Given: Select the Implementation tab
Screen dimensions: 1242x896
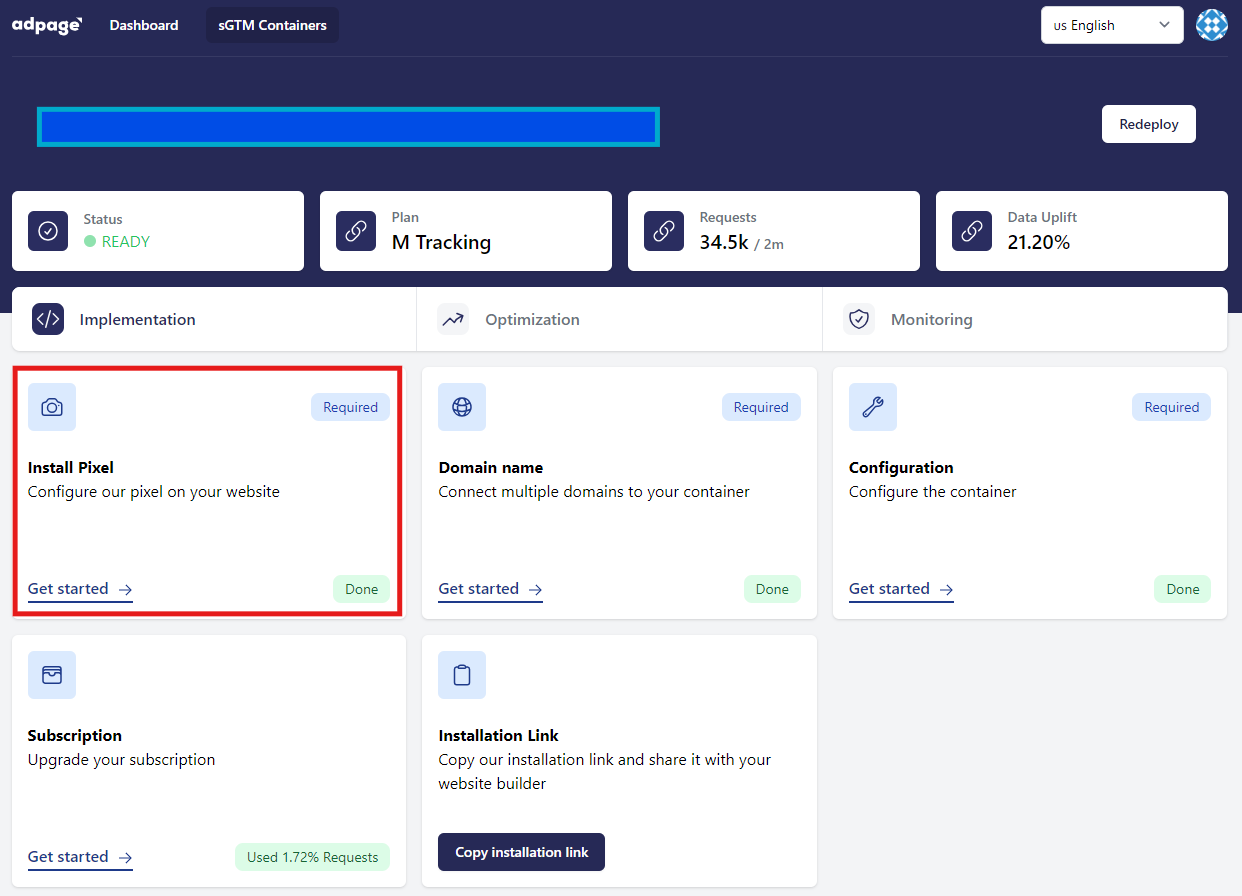Looking at the screenshot, I should pyautogui.click(x=137, y=320).
